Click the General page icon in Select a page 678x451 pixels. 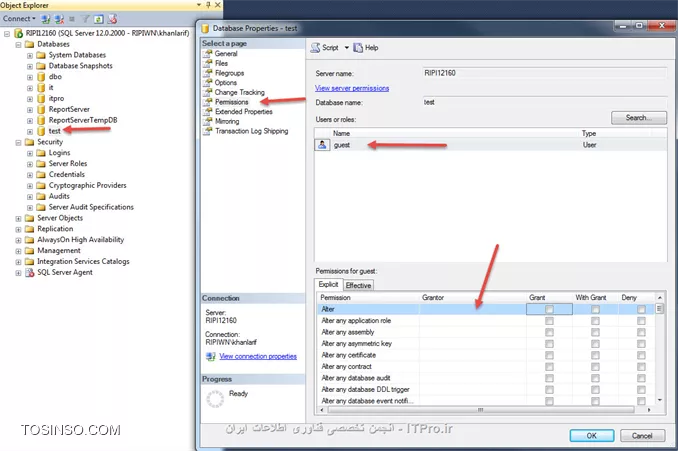(x=208, y=54)
